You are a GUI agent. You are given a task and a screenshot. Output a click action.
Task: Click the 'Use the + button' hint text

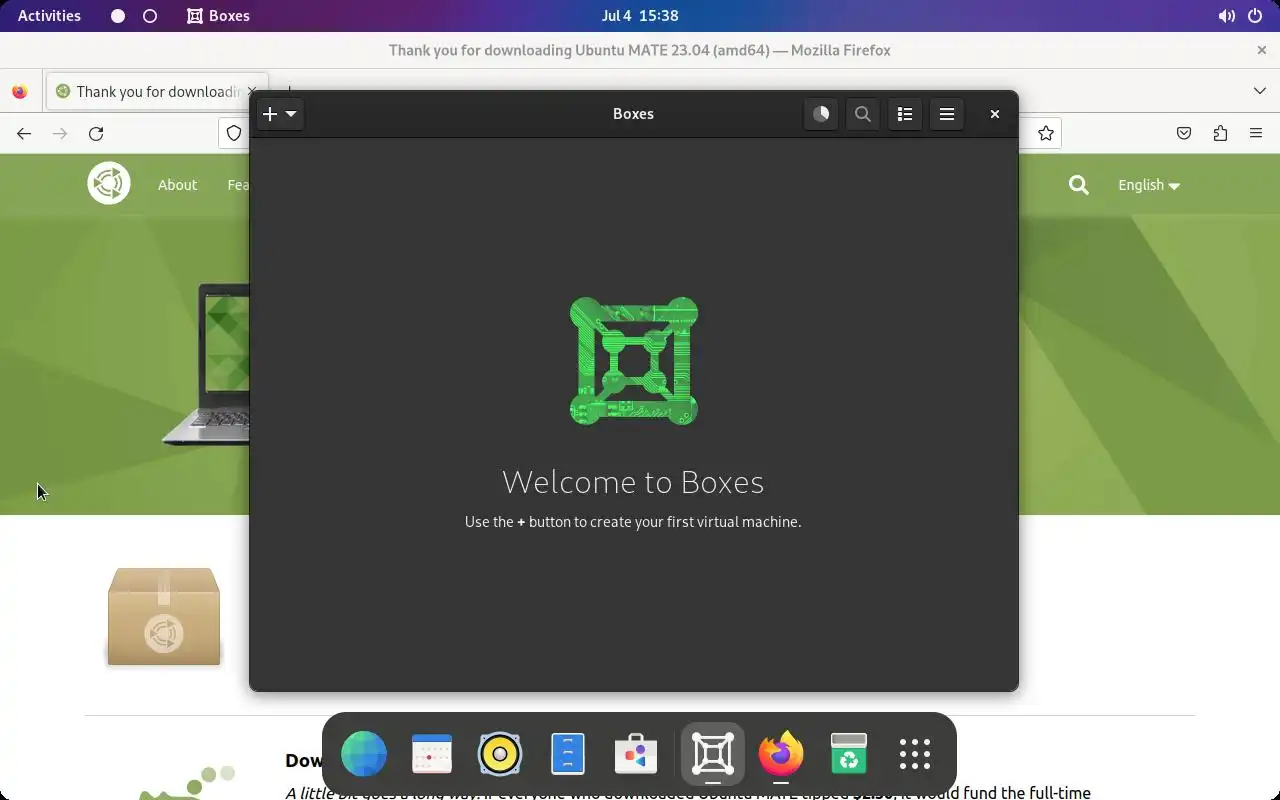[x=633, y=522]
